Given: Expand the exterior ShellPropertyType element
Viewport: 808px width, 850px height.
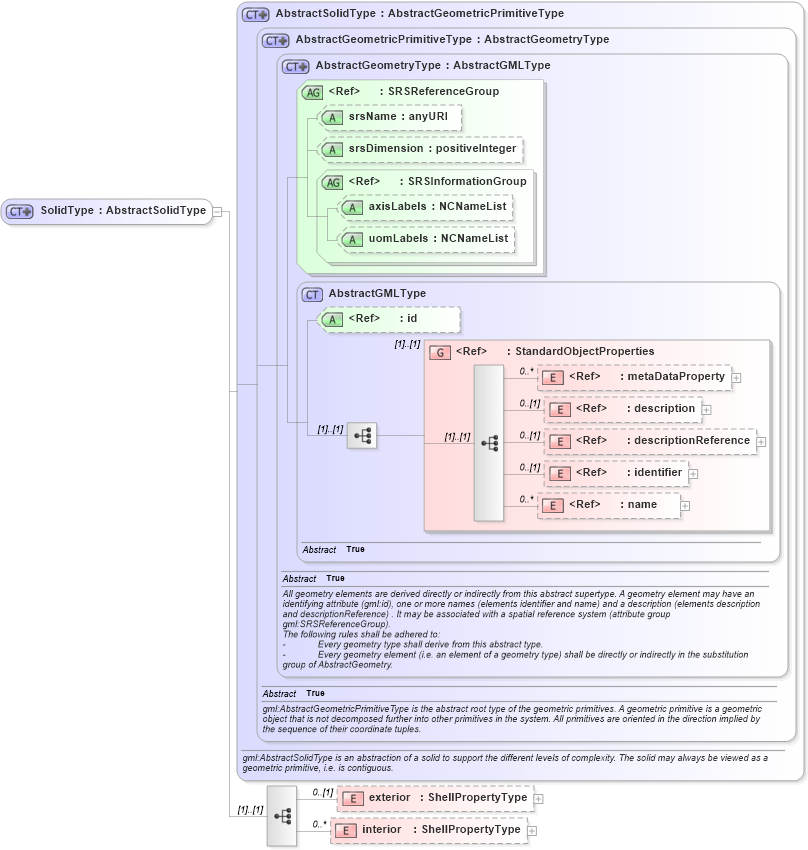Looking at the screenshot, I should [538, 799].
